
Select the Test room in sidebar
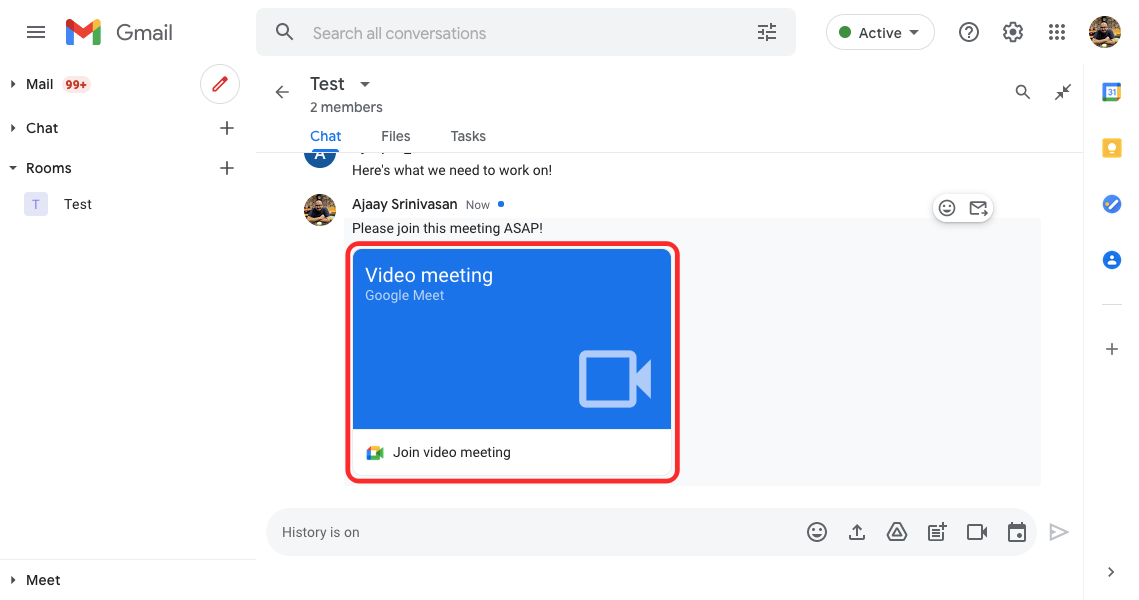coord(77,204)
